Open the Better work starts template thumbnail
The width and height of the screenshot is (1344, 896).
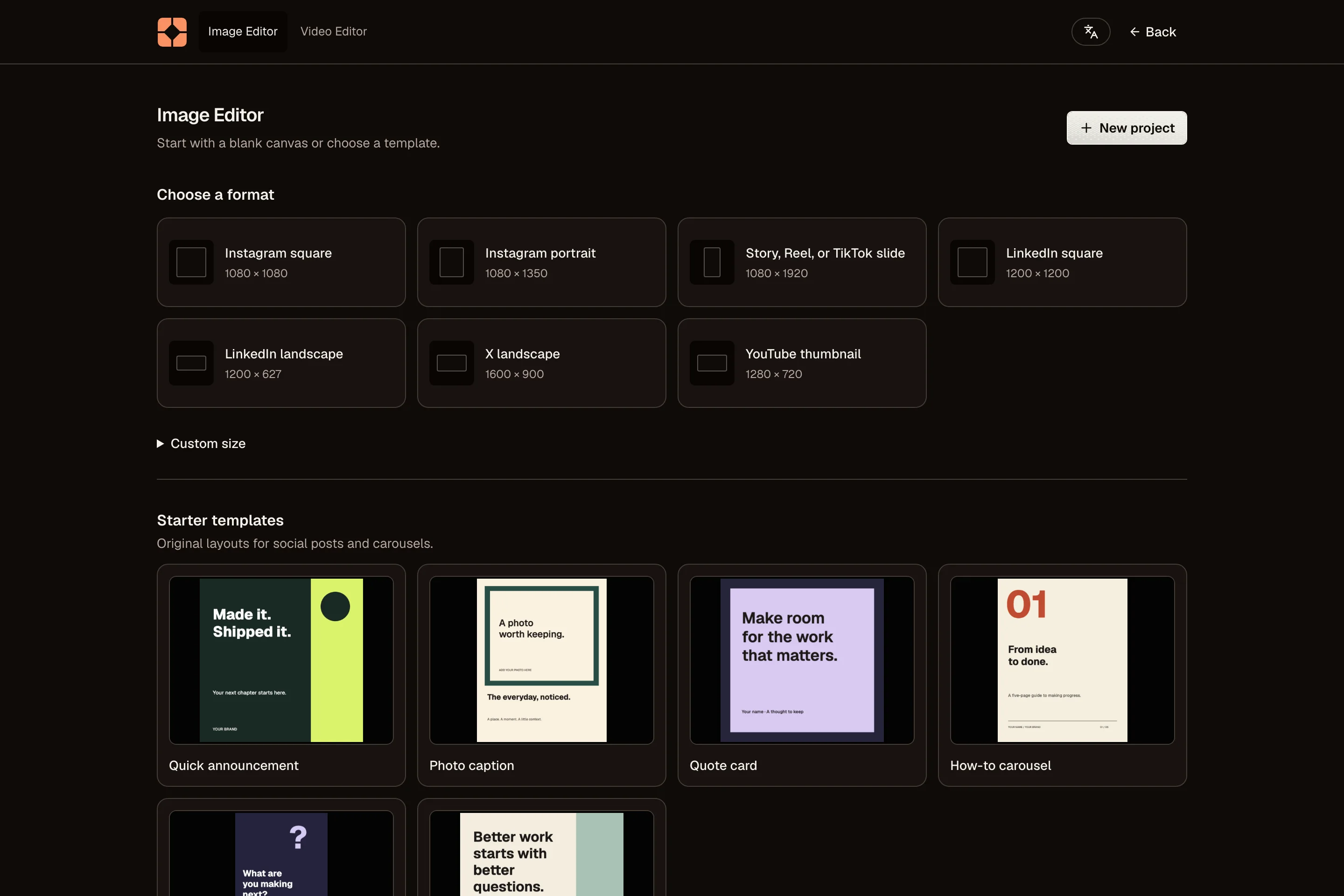point(542,854)
